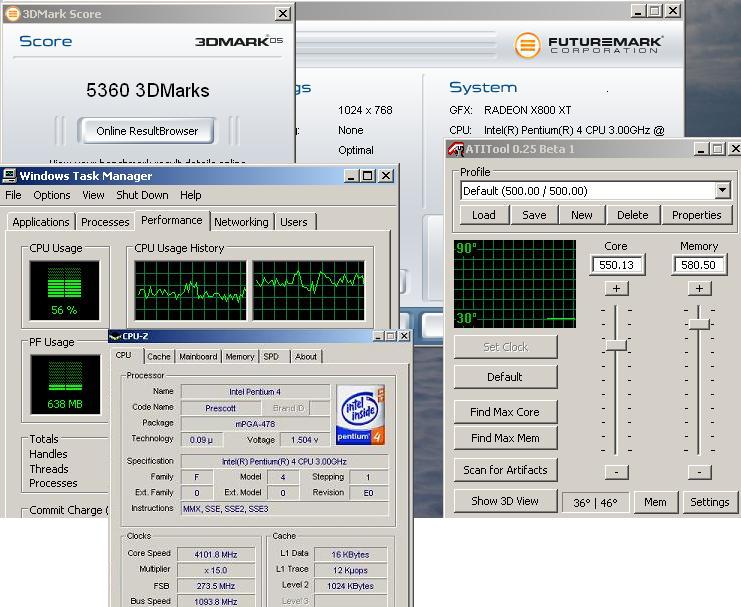Viewport: 741px width, 607px height.
Task: Click the Default button in ATITool
Action: (505, 377)
